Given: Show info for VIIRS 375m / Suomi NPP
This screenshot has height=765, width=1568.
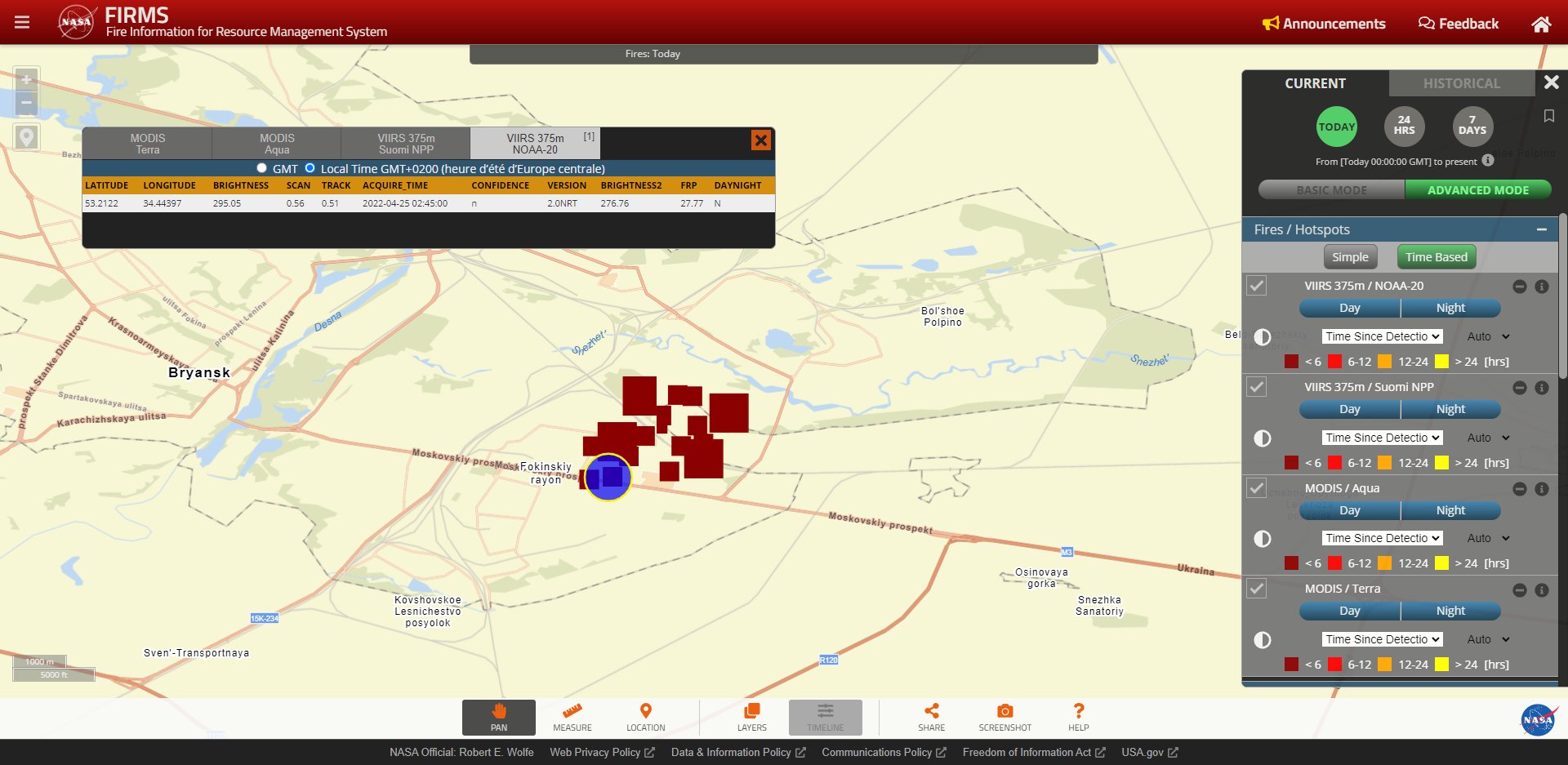Looking at the screenshot, I should point(1542,388).
